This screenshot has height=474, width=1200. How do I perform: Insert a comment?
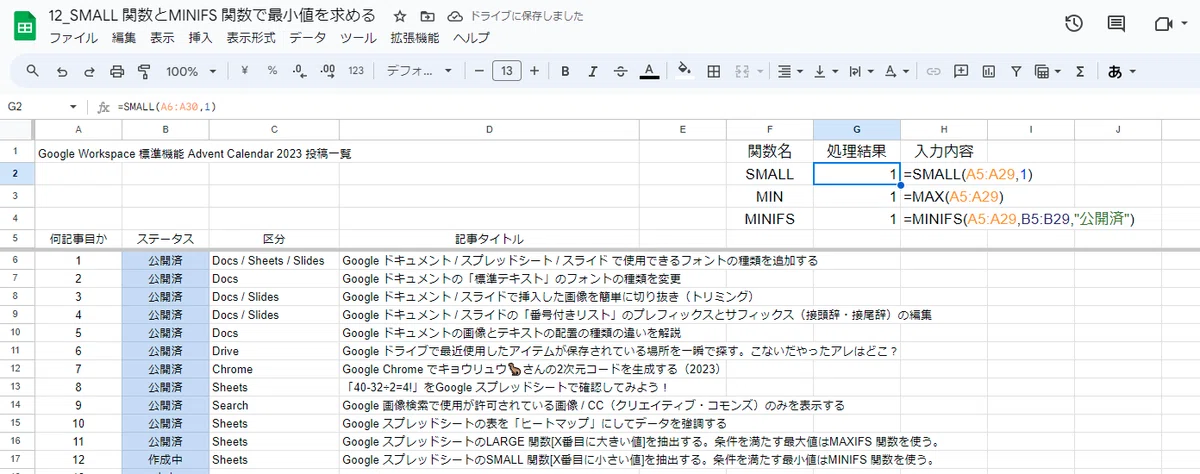[961, 71]
